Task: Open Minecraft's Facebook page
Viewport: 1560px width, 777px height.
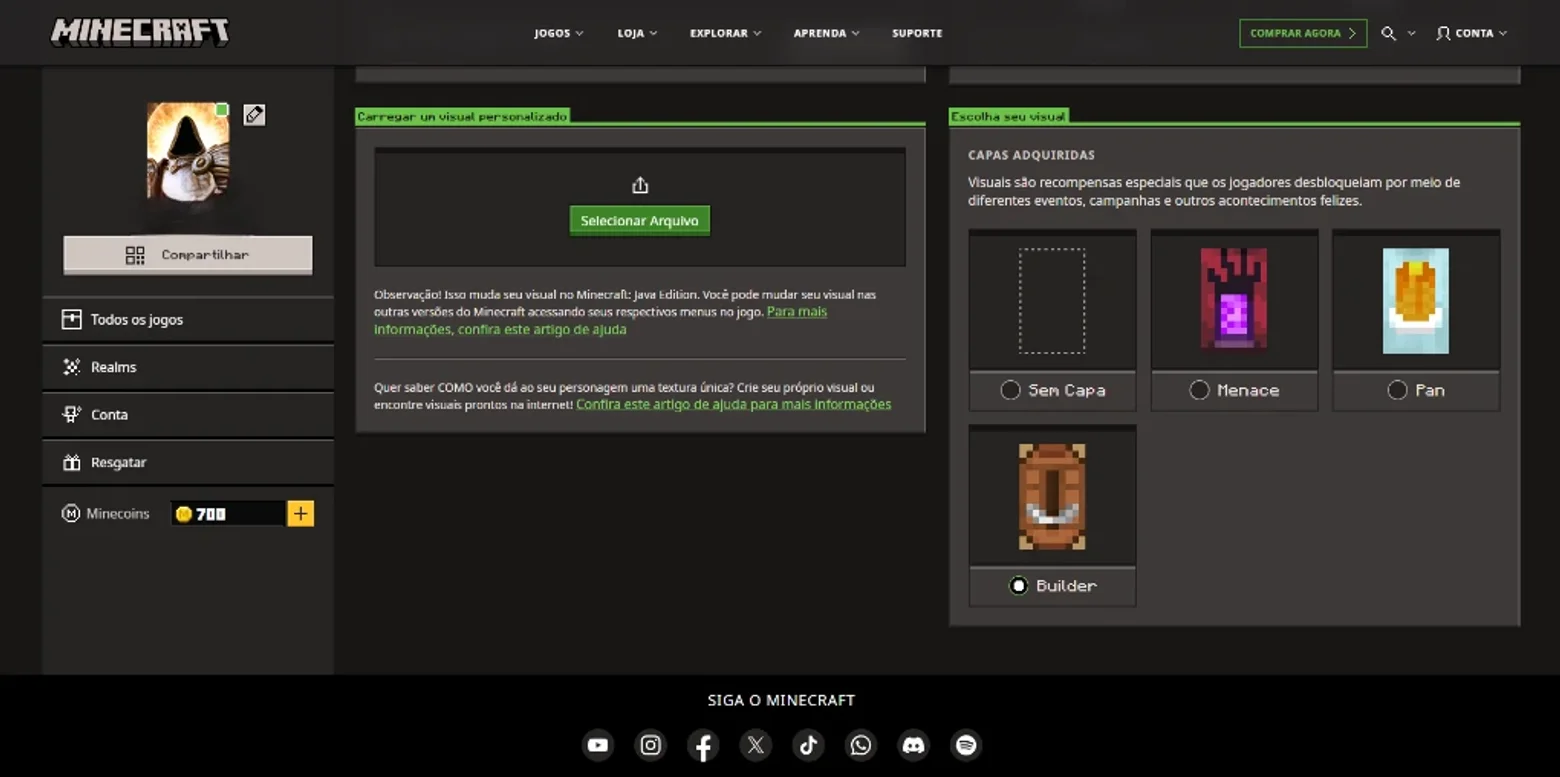Action: (703, 745)
